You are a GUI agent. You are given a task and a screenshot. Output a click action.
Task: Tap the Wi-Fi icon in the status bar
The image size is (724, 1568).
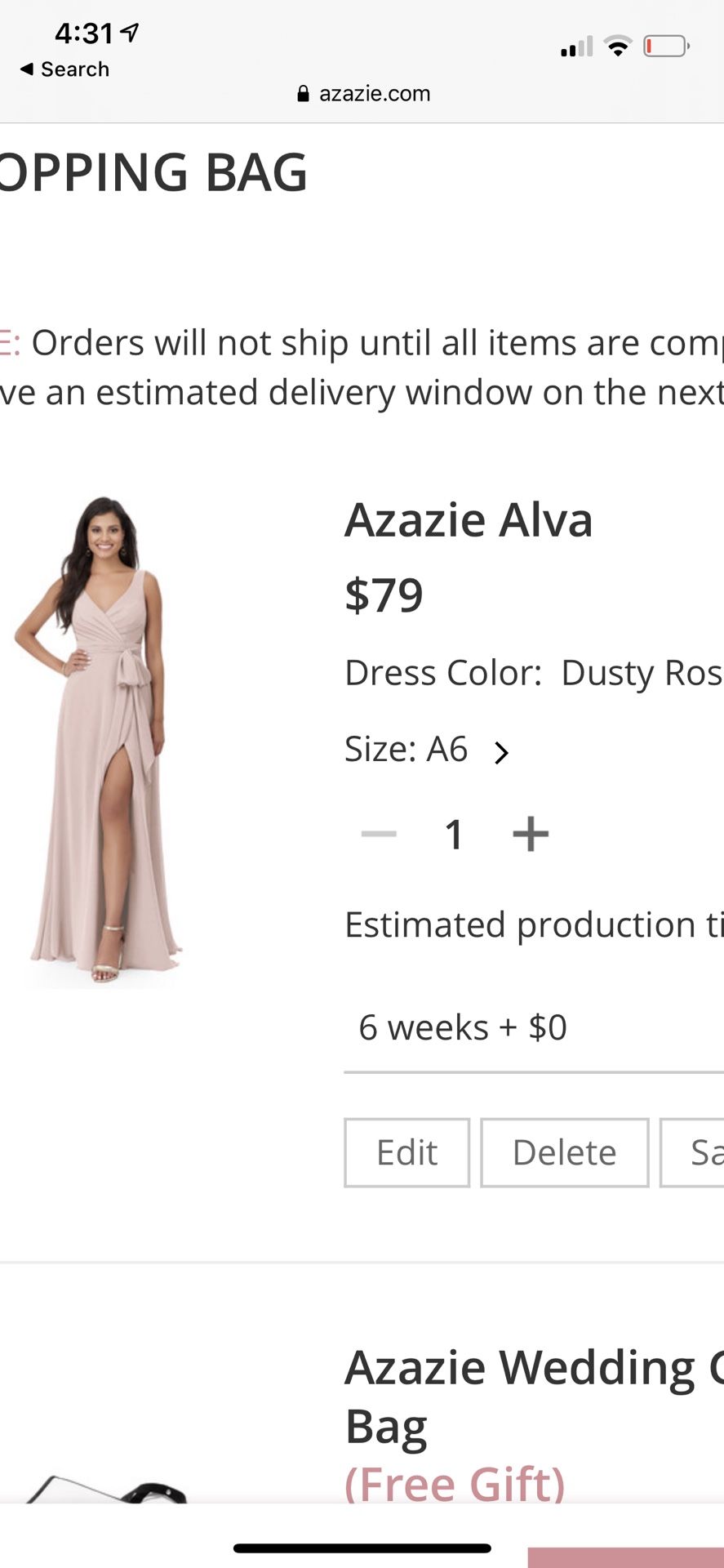(x=618, y=47)
